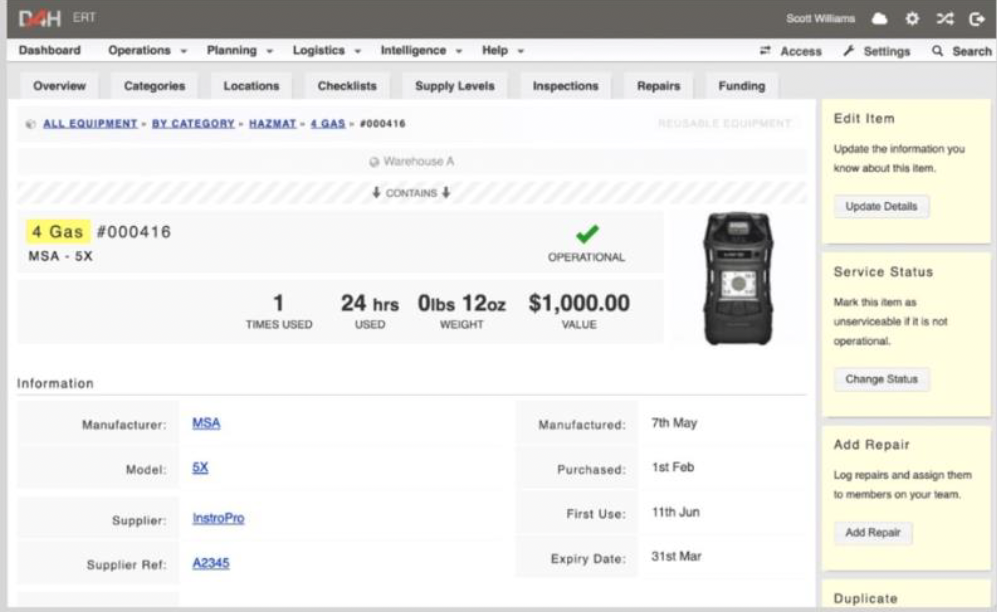997x612 pixels.
Task: Click the 11th Jun first use date
Action: 675,512
